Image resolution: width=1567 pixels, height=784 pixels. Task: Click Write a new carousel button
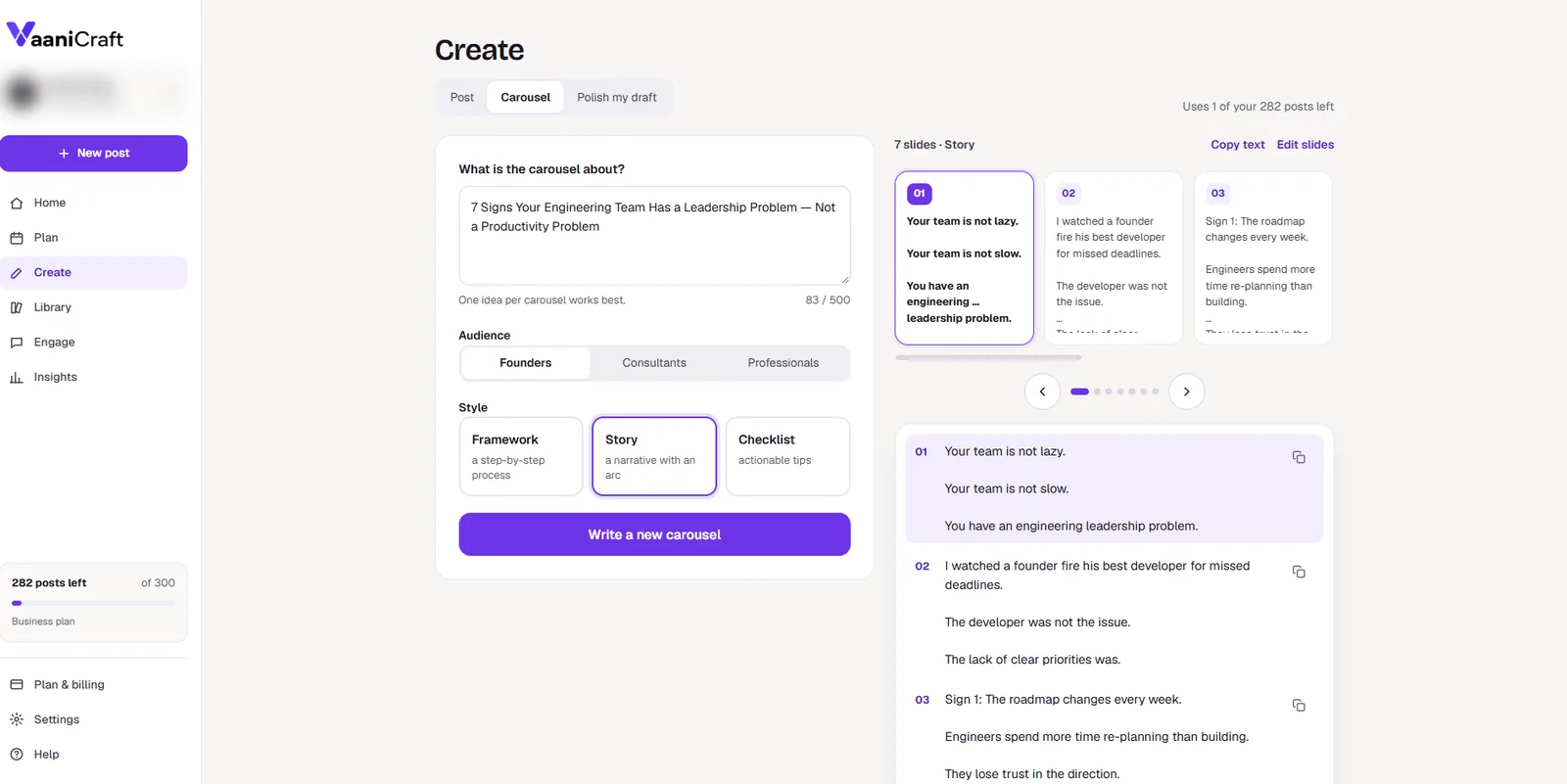(x=654, y=534)
